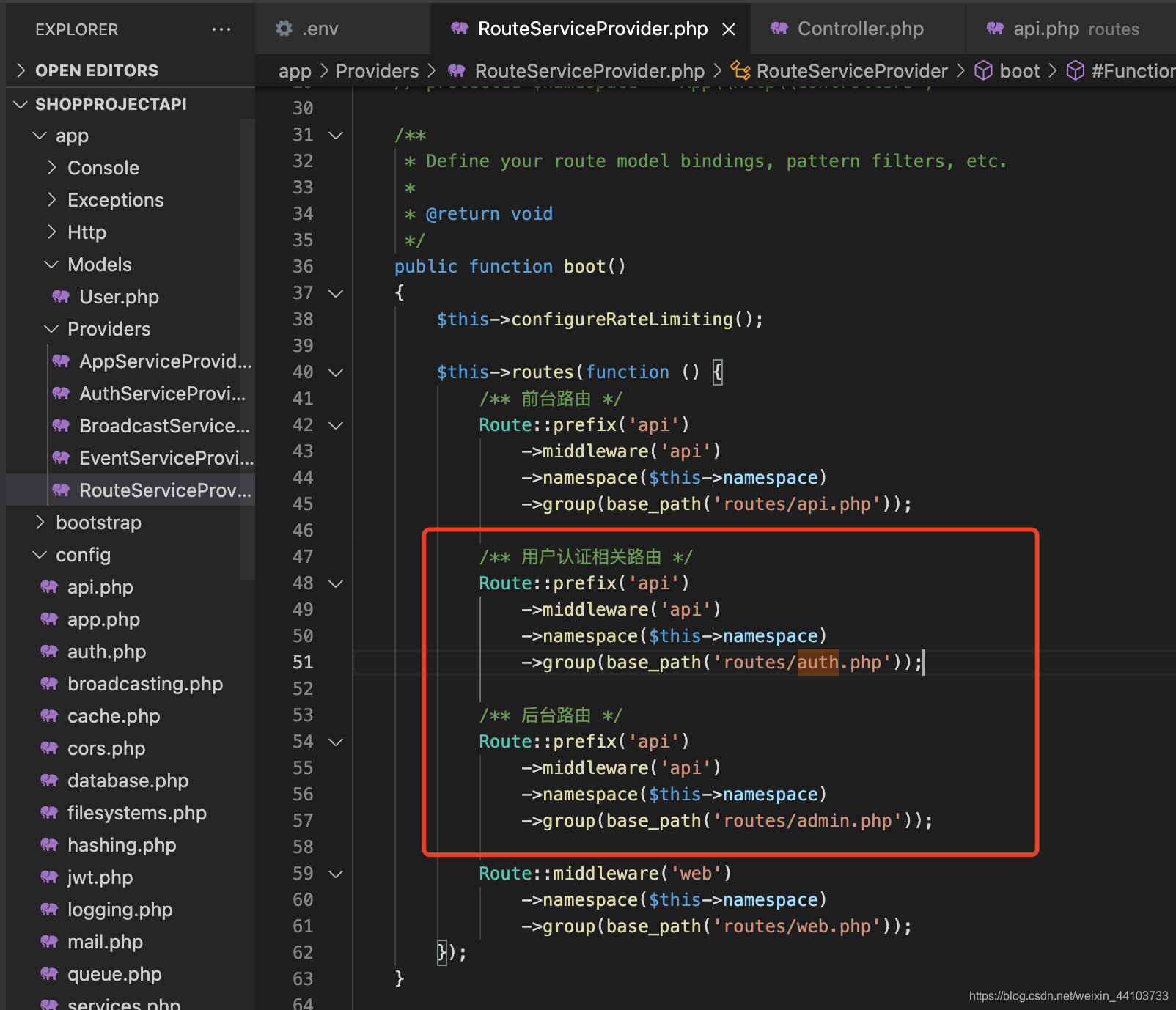
Task: Fold the boot function at line 37
Action: (336, 293)
